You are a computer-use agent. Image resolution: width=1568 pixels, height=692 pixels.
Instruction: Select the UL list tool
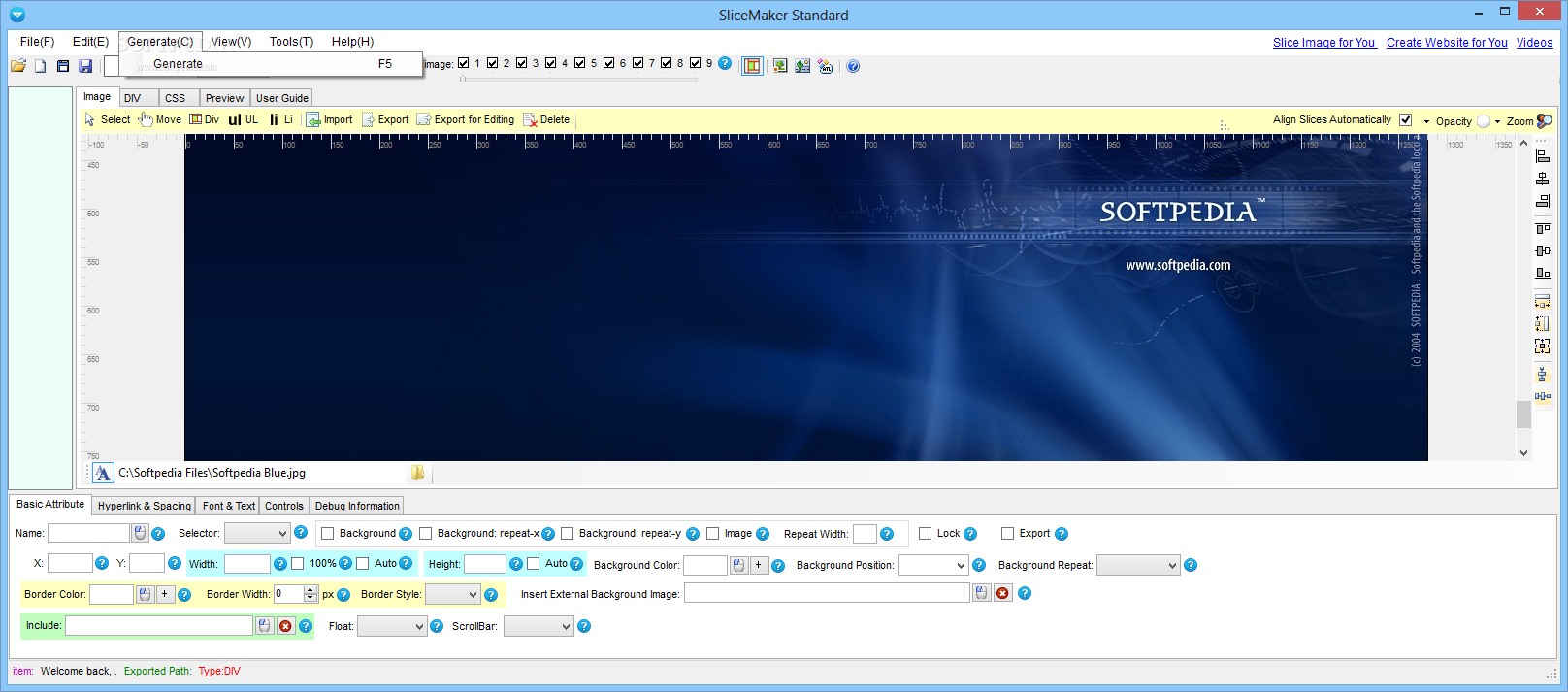pyautogui.click(x=244, y=119)
